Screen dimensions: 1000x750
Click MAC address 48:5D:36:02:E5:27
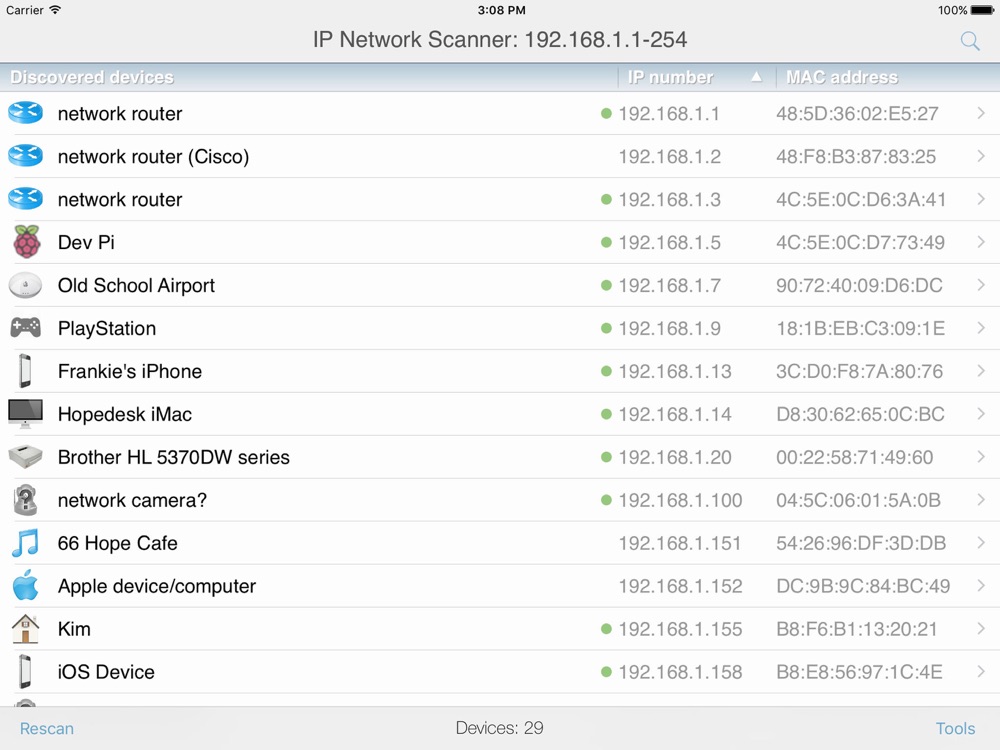tap(857, 114)
